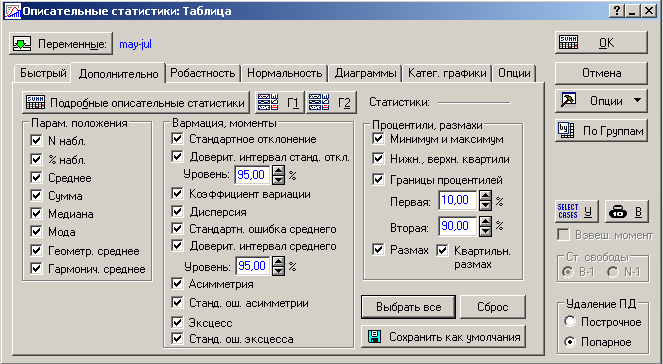
Task: Open the Быстрый tab
Action: [x=43, y=73]
